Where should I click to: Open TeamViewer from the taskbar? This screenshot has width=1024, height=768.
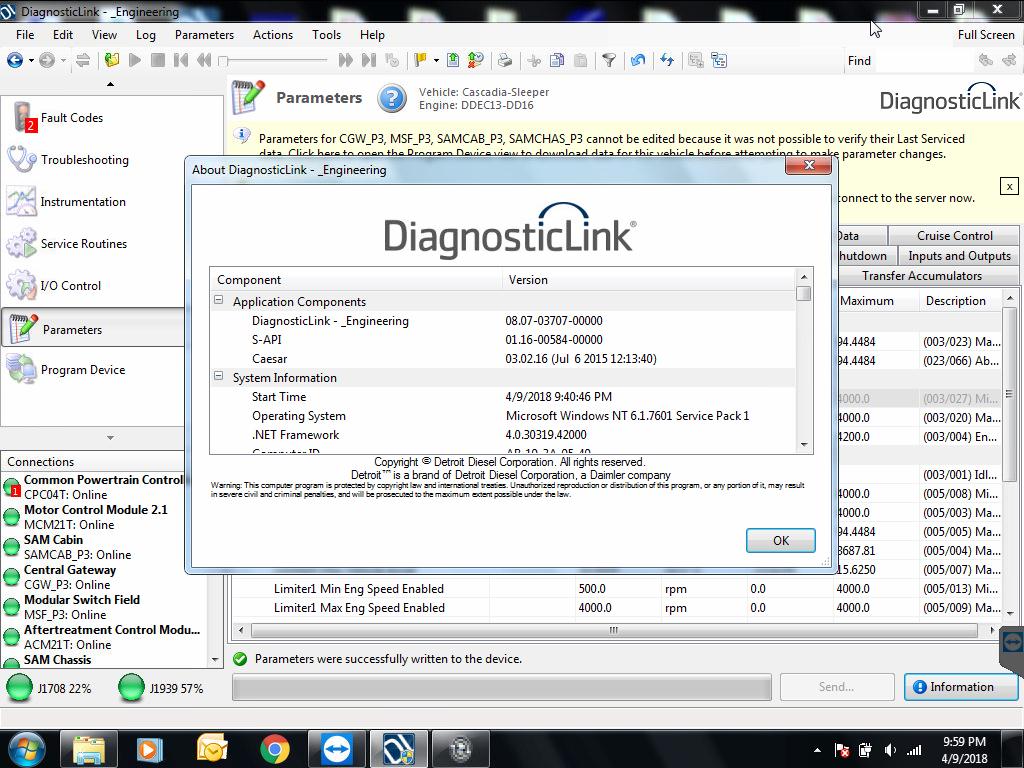pos(338,749)
